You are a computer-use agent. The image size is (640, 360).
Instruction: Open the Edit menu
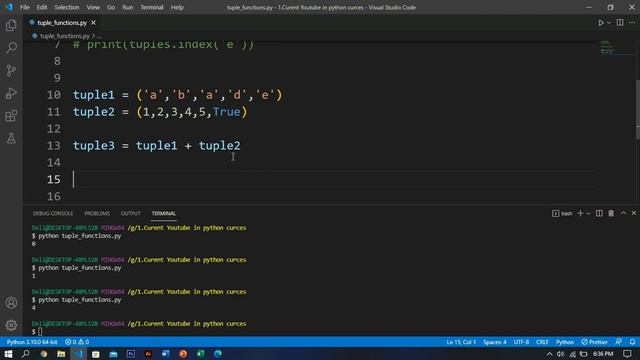(42, 7)
